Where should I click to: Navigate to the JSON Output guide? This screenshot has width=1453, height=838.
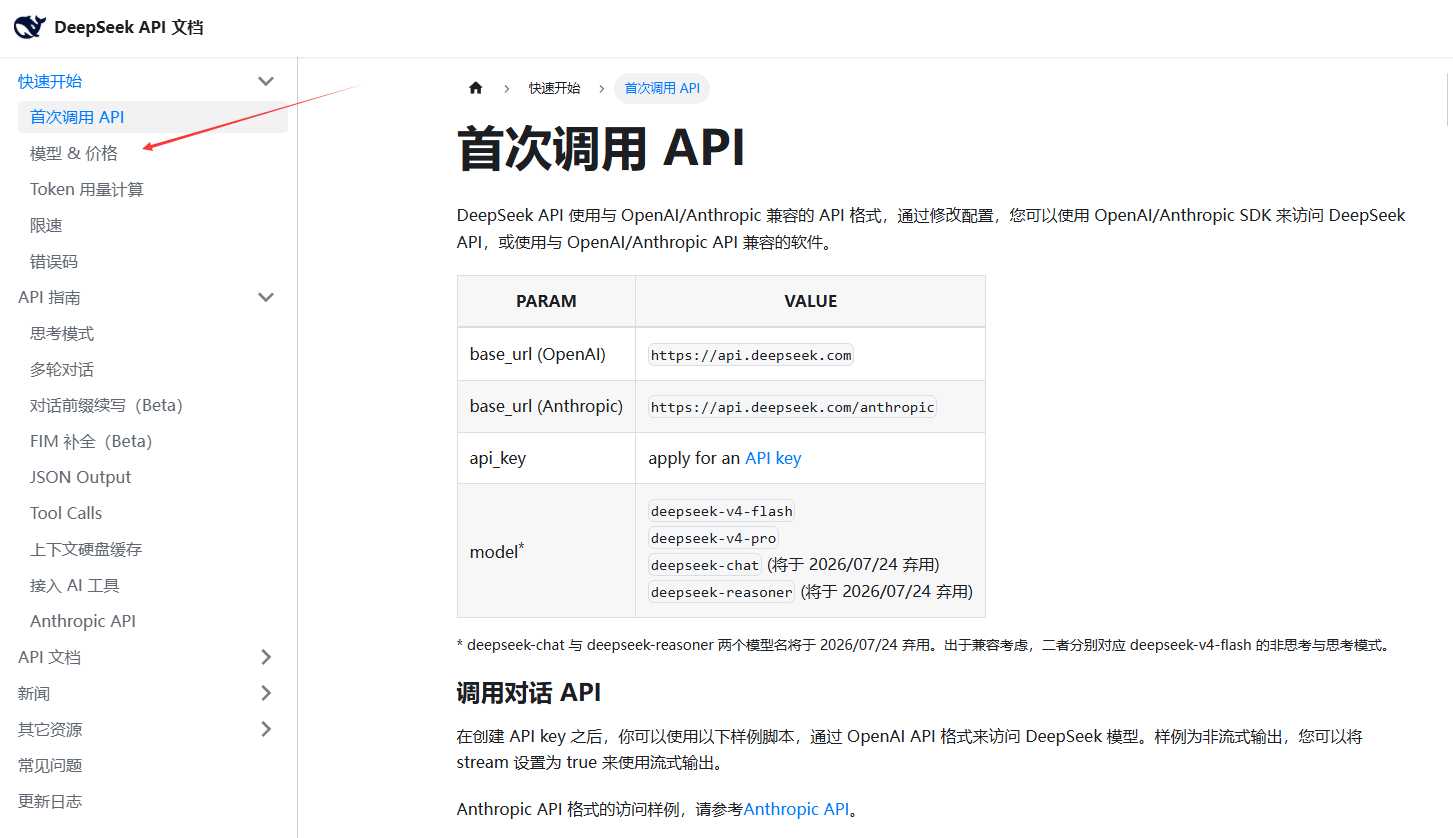click(x=81, y=477)
